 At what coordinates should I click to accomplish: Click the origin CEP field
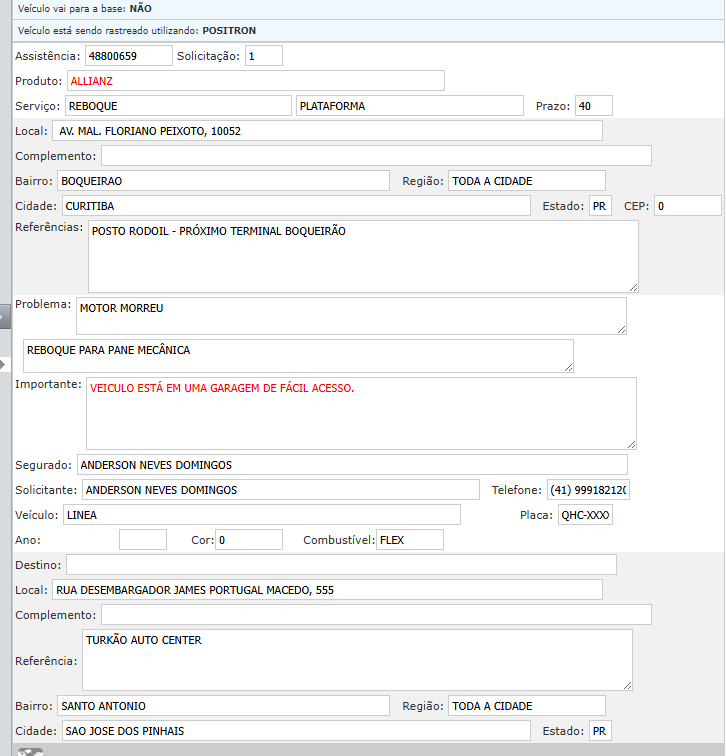pos(687,206)
